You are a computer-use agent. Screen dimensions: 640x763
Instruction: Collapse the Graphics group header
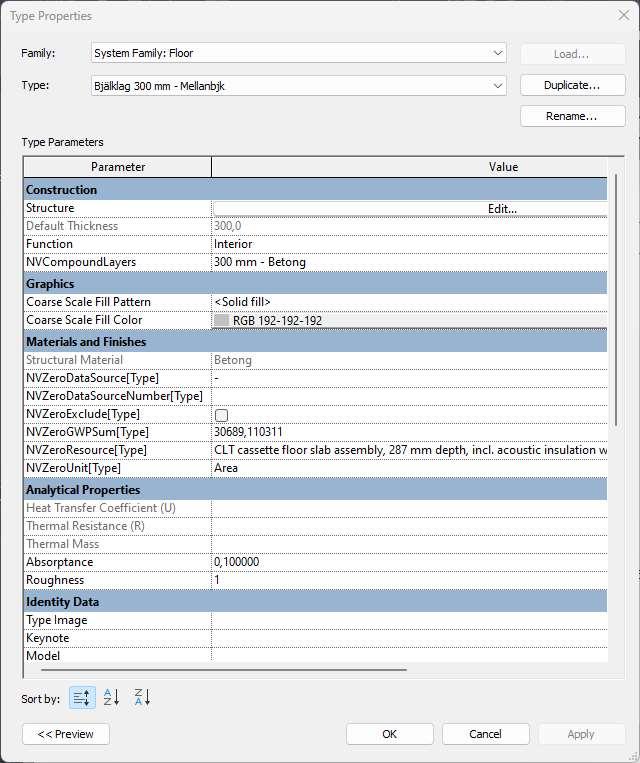coord(315,283)
